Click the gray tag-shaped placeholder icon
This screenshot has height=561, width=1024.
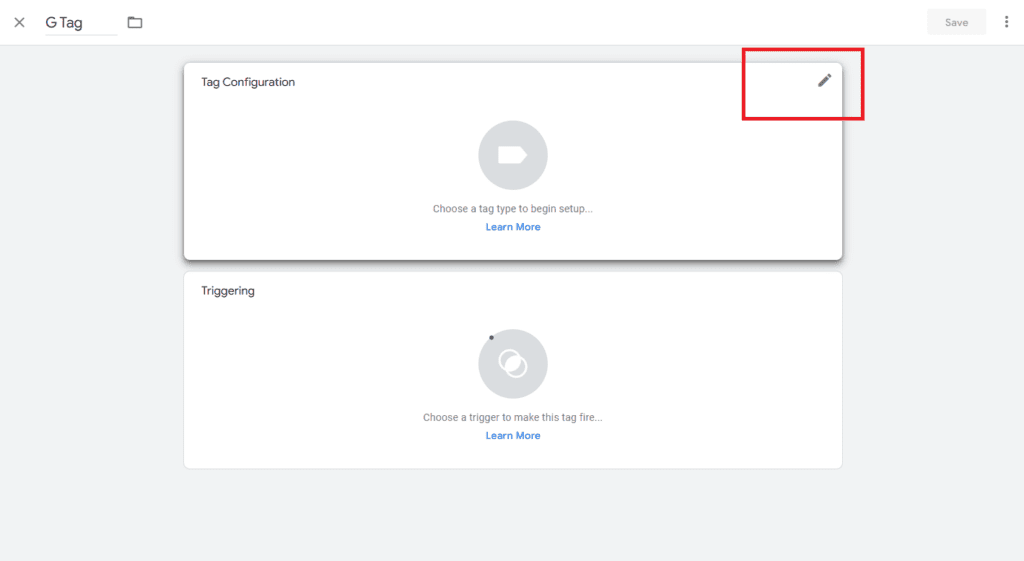(x=512, y=155)
